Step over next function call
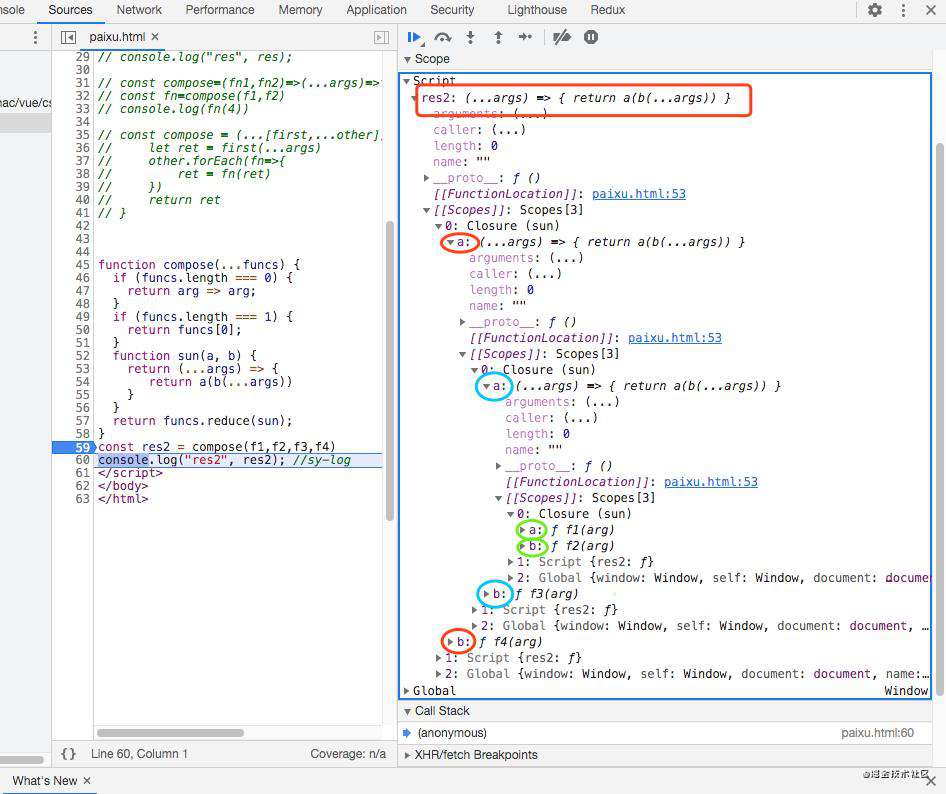Image resolution: width=946 pixels, height=794 pixels. 443,37
